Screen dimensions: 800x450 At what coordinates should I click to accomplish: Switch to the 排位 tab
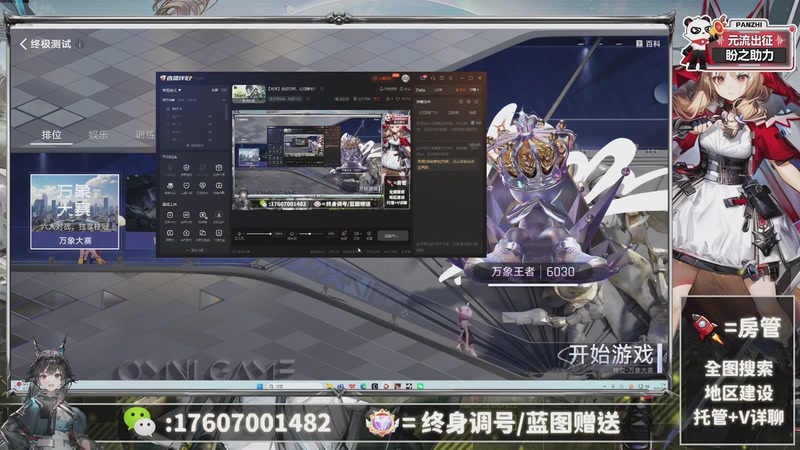[x=51, y=135]
